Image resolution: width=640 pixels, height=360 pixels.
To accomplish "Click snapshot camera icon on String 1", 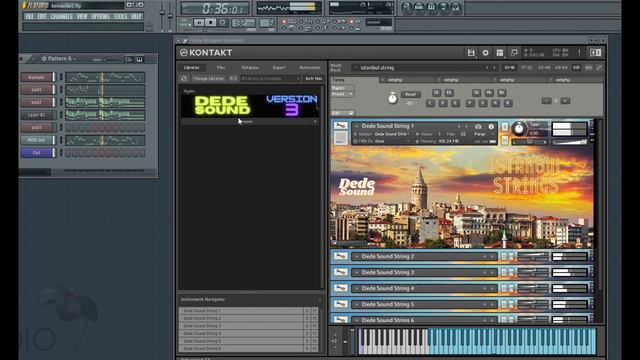I will [x=478, y=127].
